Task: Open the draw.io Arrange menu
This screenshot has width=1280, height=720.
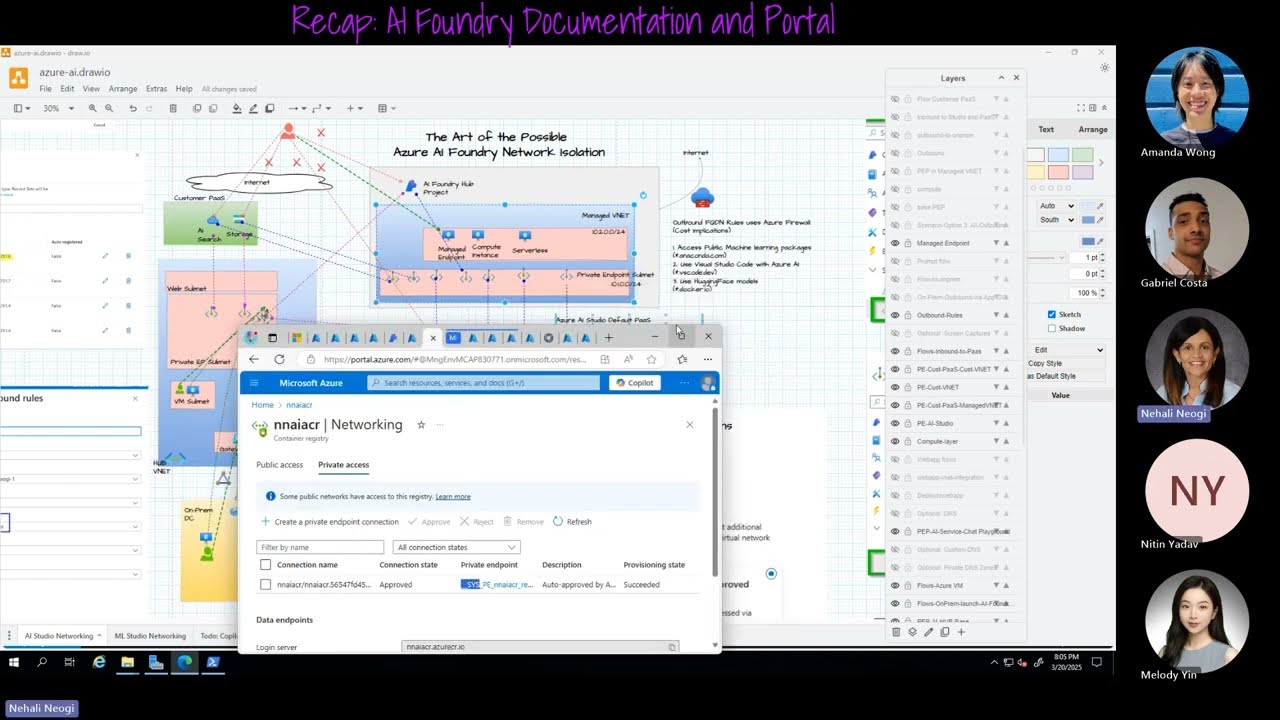Action: coord(123,89)
